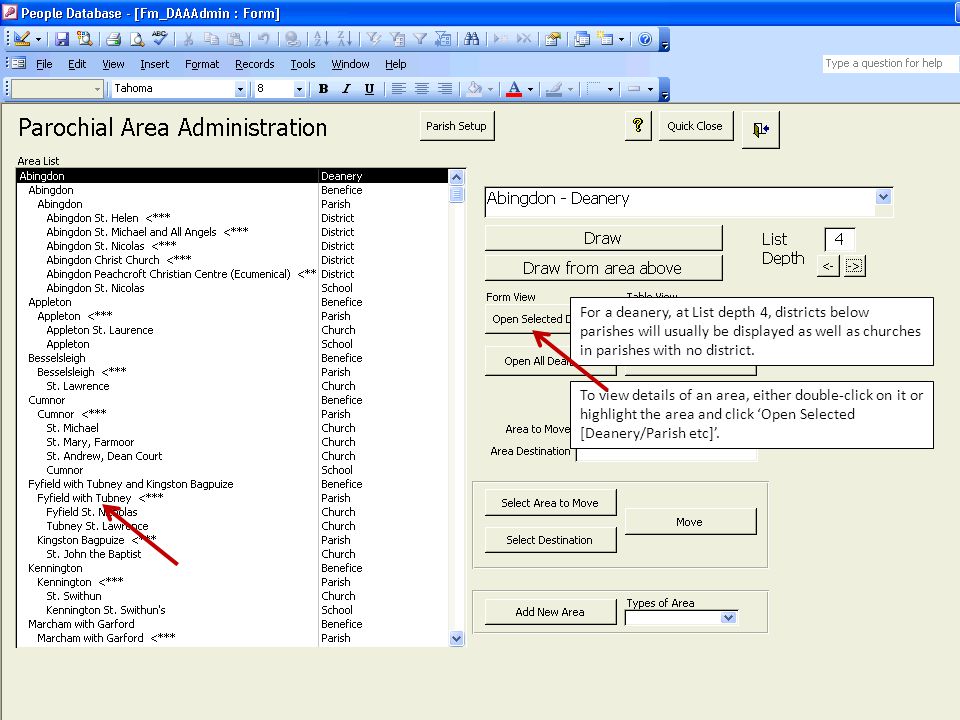Open the Window menu
Viewport: 960px width, 720px height.
point(350,64)
